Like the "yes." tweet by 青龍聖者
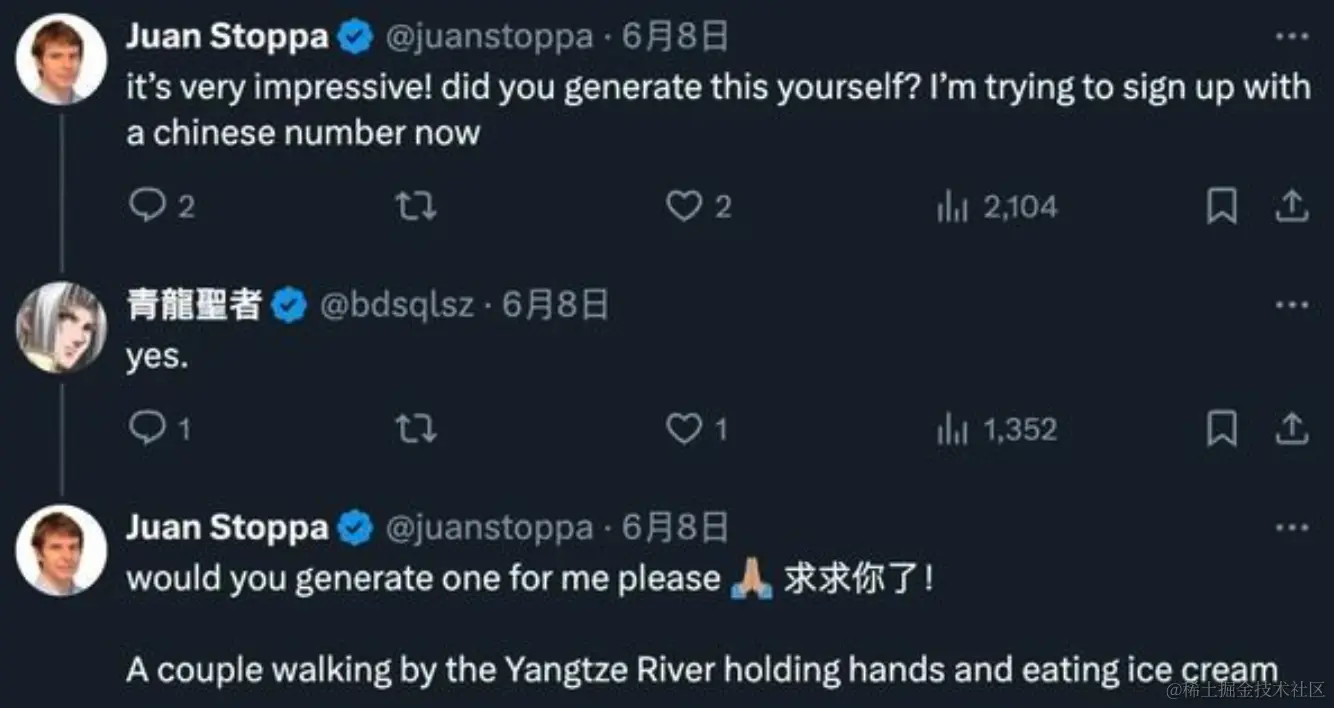The width and height of the screenshot is (1334, 708). (686, 430)
